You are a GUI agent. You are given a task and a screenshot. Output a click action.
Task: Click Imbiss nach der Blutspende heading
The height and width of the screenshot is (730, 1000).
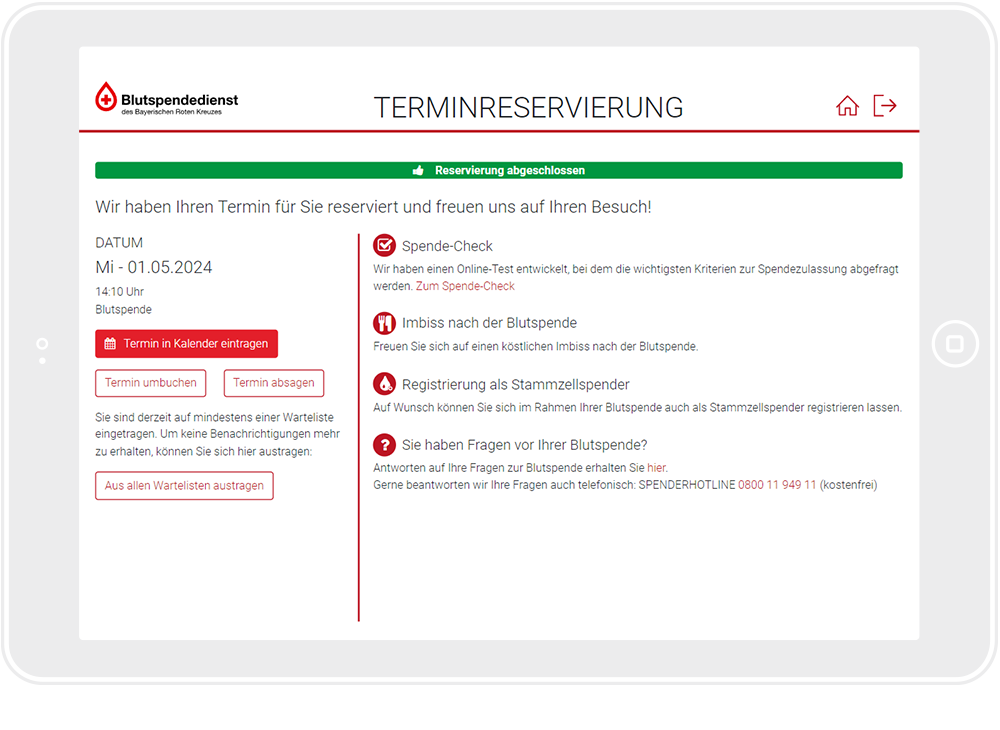(x=489, y=323)
